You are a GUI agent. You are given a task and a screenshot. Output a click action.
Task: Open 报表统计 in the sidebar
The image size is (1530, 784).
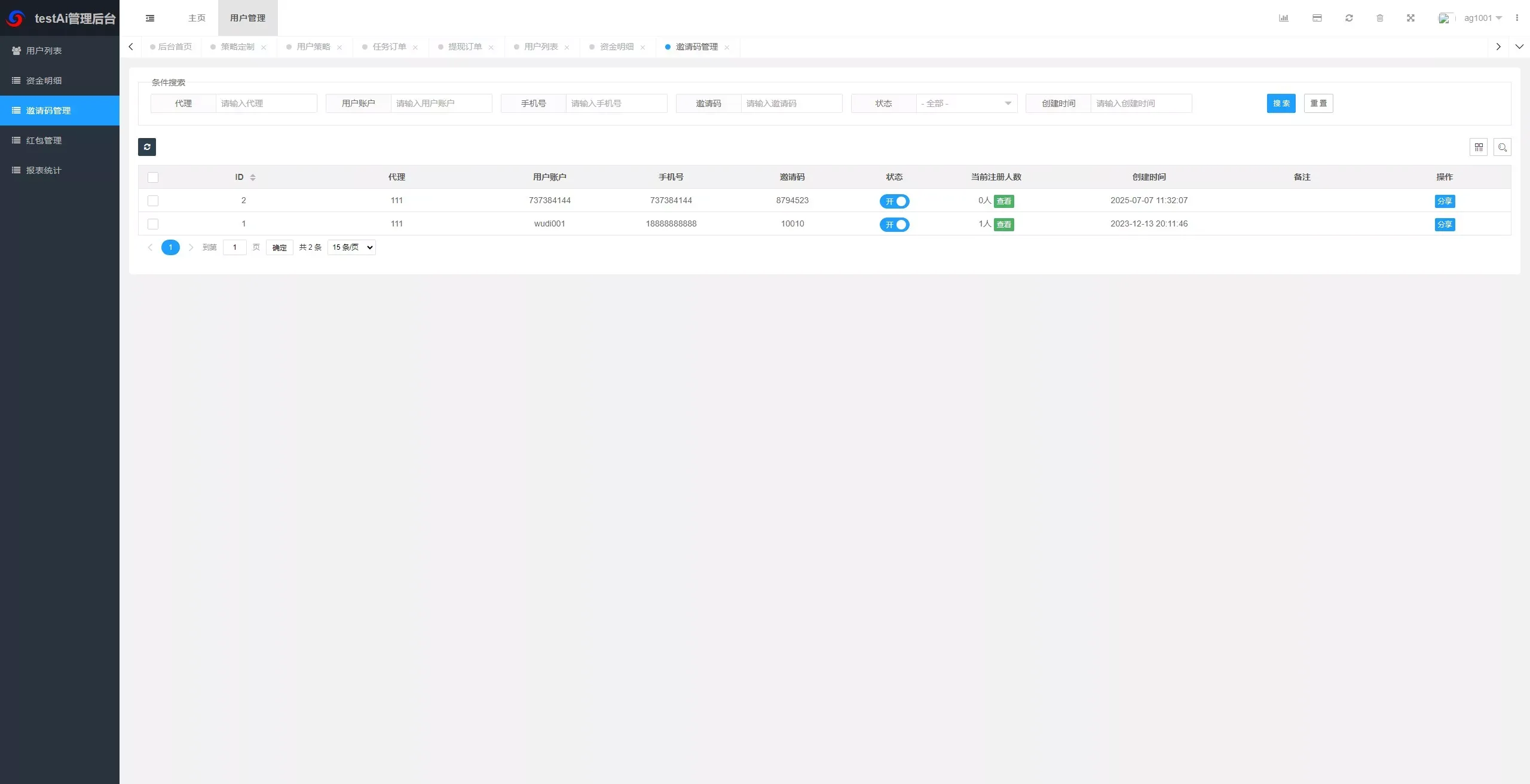point(60,170)
